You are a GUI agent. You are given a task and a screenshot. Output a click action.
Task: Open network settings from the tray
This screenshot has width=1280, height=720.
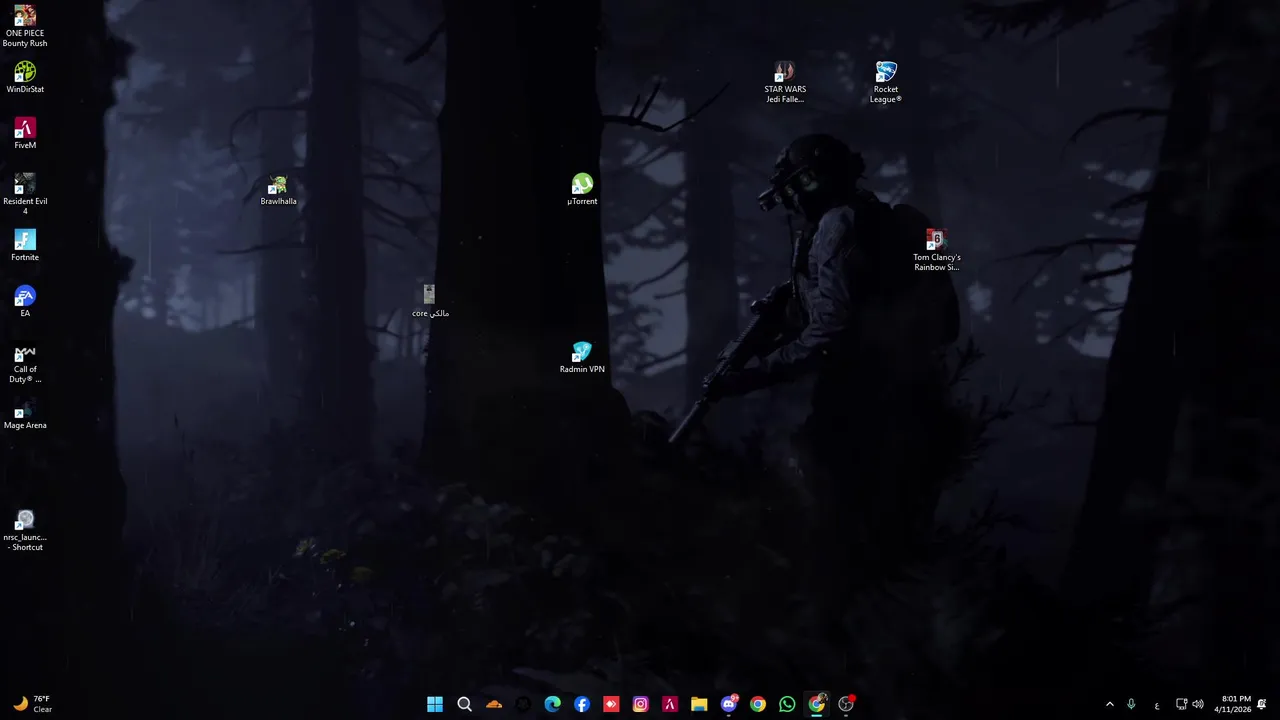pyautogui.click(x=1181, y=704)
